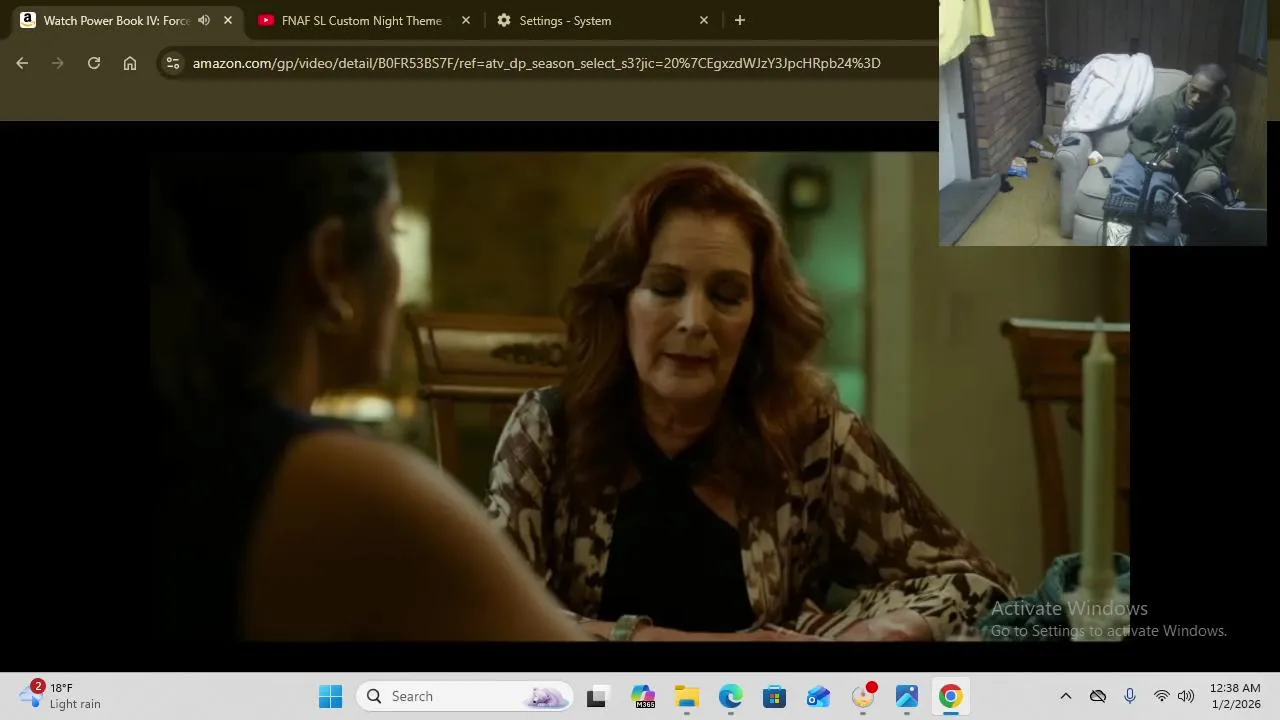
Task: Switch to the Settings - System tab
Action: [x=565, y=20]
